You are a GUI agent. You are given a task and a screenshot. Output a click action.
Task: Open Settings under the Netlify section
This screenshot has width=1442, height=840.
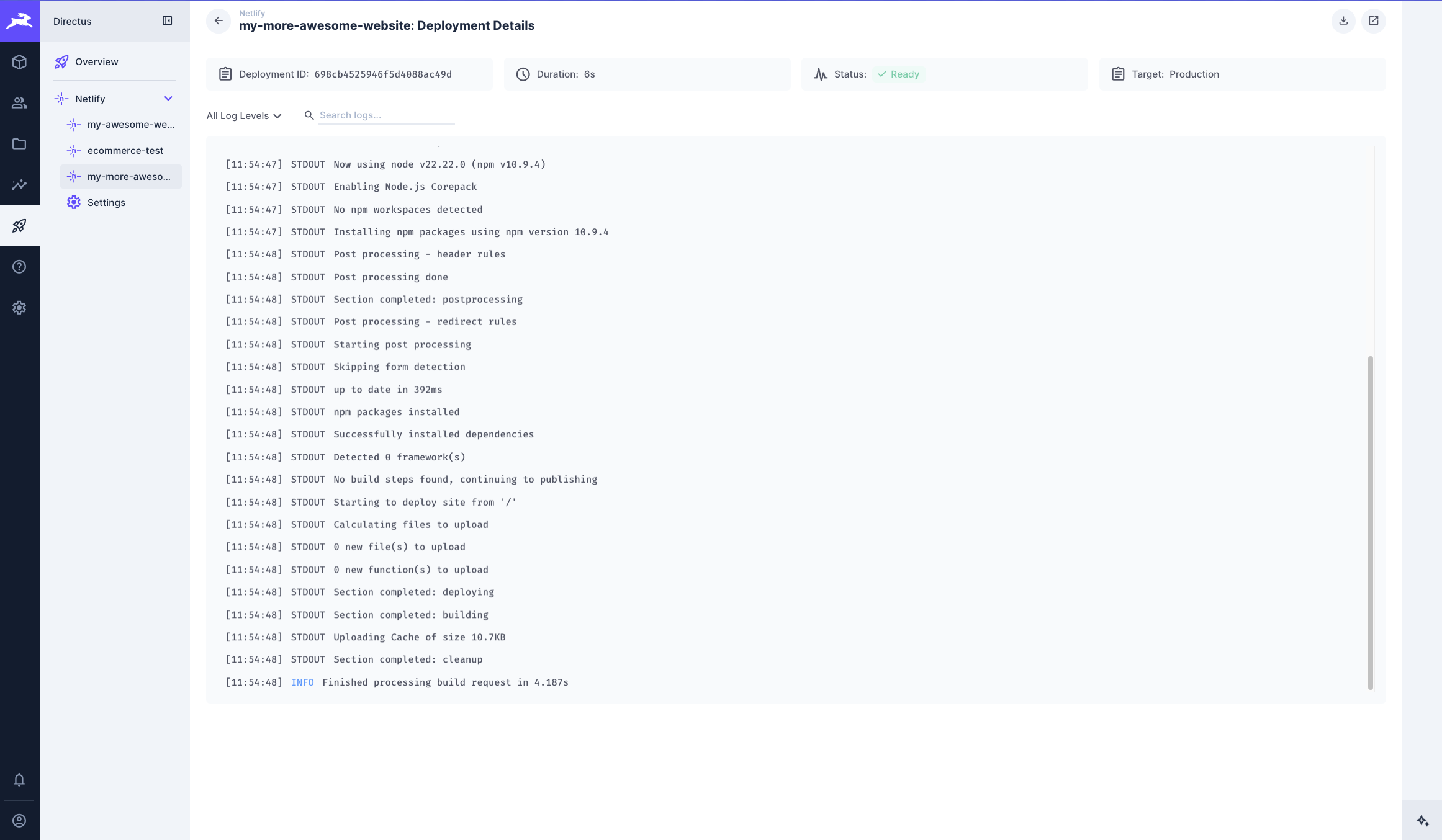106,202
